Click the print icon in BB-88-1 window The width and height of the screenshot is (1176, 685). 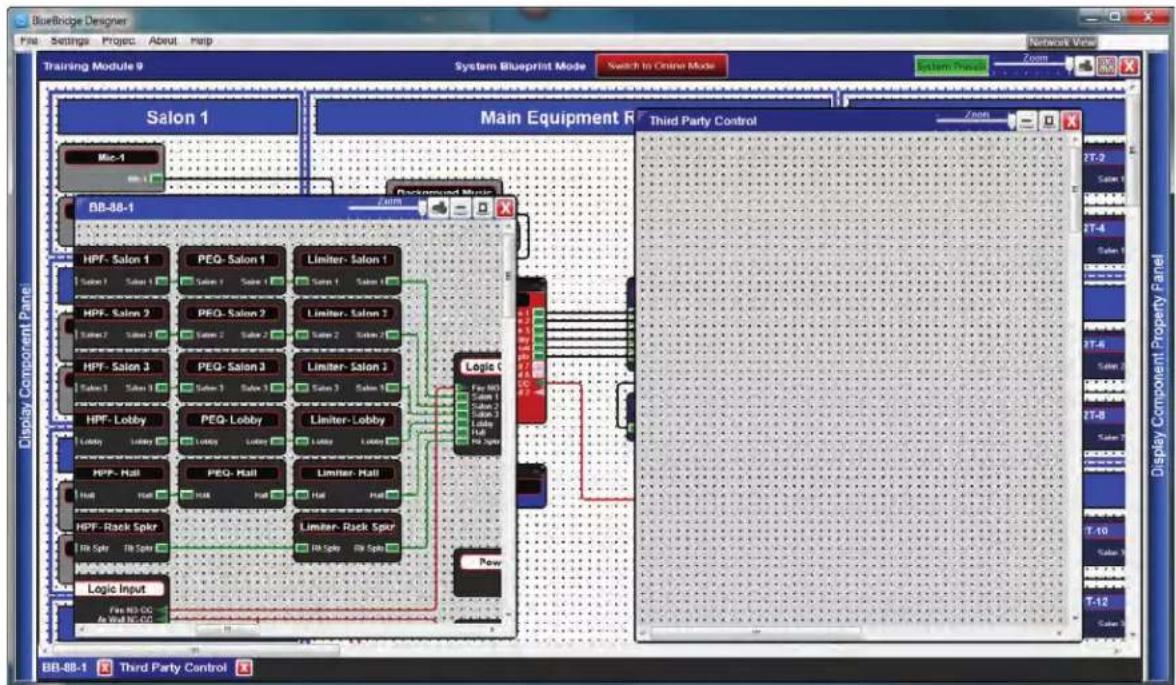click(439, 208)
